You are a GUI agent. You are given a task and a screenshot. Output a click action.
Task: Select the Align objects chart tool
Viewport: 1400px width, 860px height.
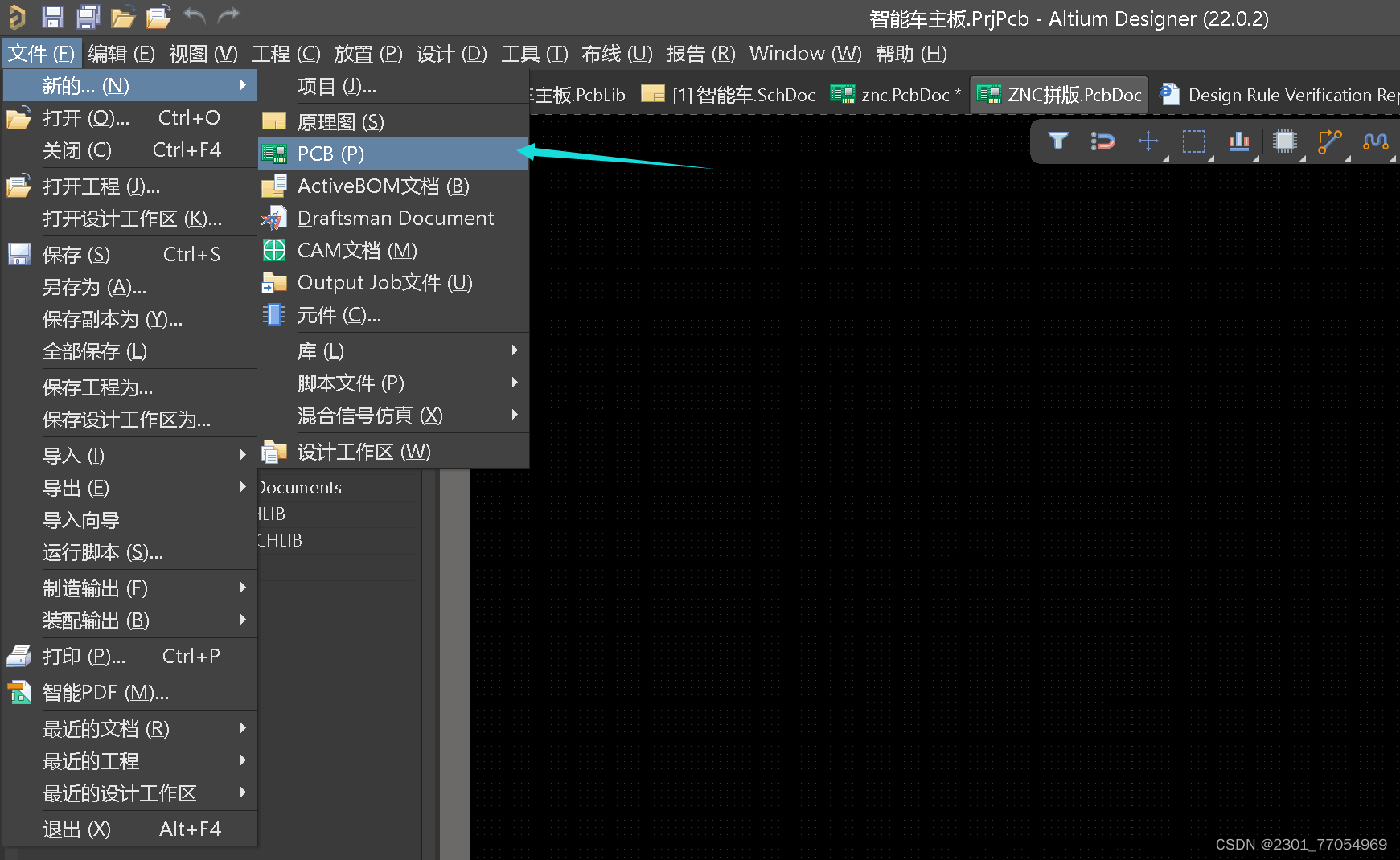coord(1239,141)
